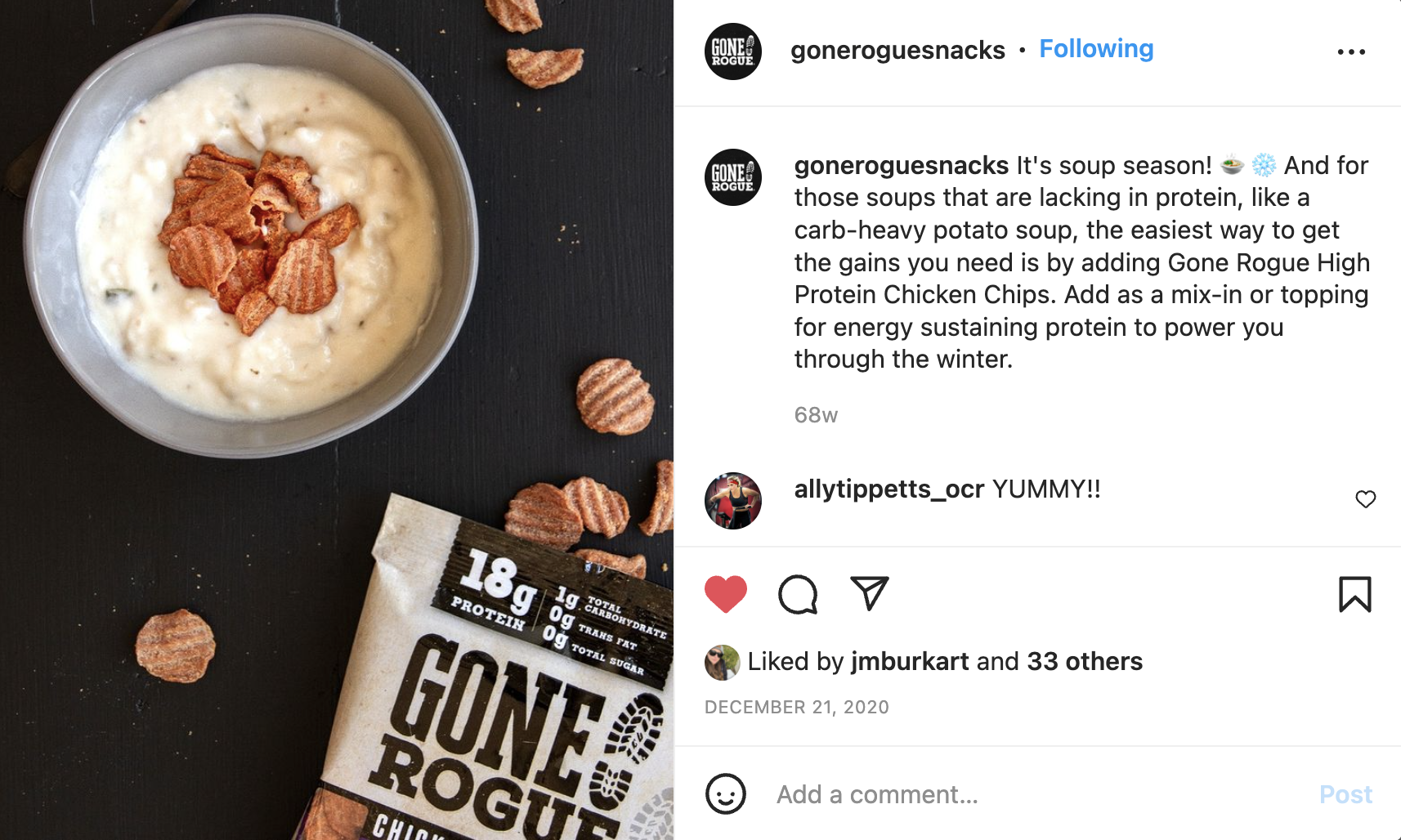
Task: Click the Post comment button
Action: tap(1345, 794)
